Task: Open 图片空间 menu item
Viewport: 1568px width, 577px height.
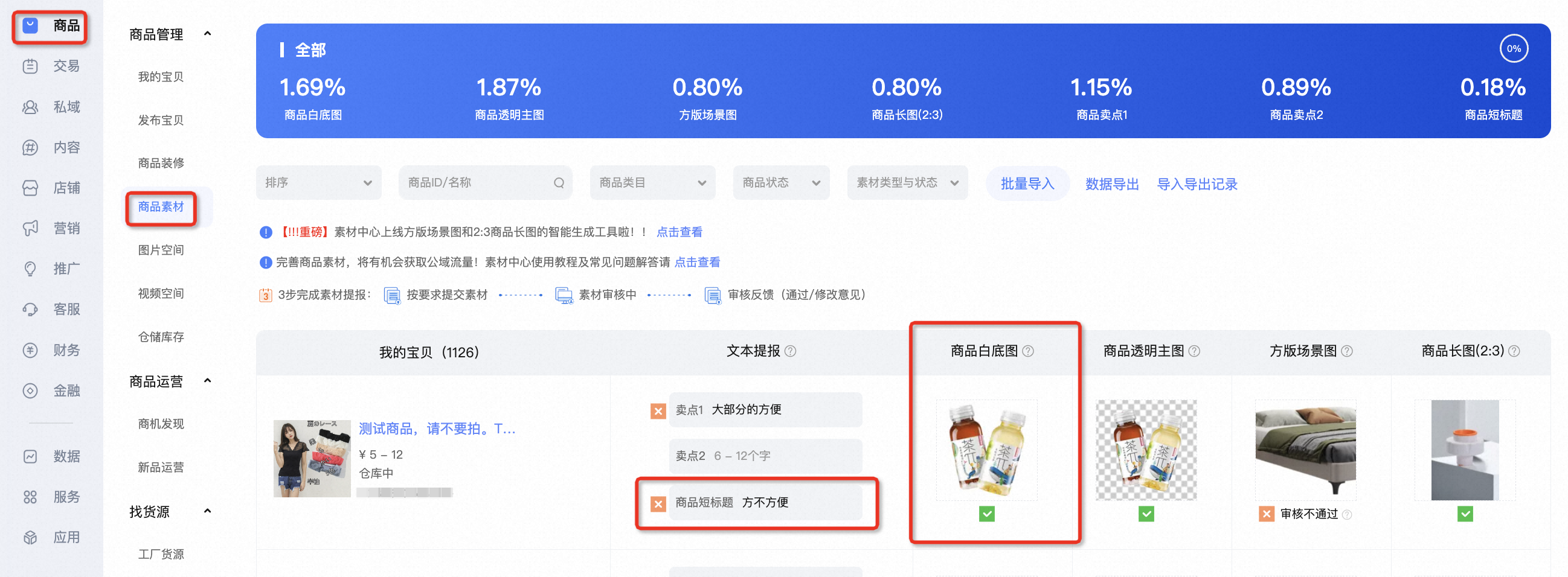Action: point(161,250)
